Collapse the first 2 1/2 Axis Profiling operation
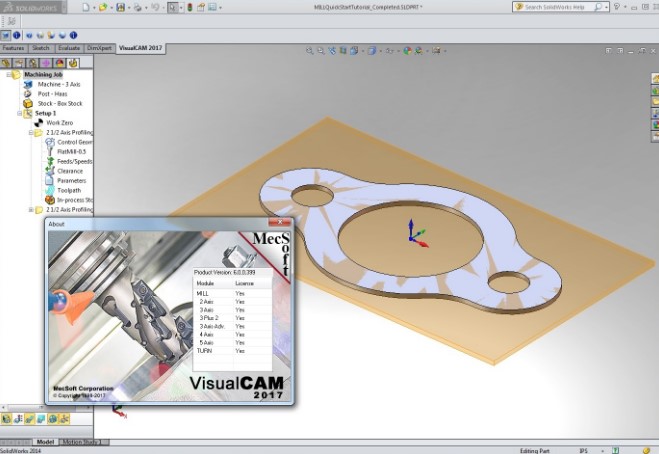Image resolution: width=659 pixels, height=454 pixels. coord(31,132)
